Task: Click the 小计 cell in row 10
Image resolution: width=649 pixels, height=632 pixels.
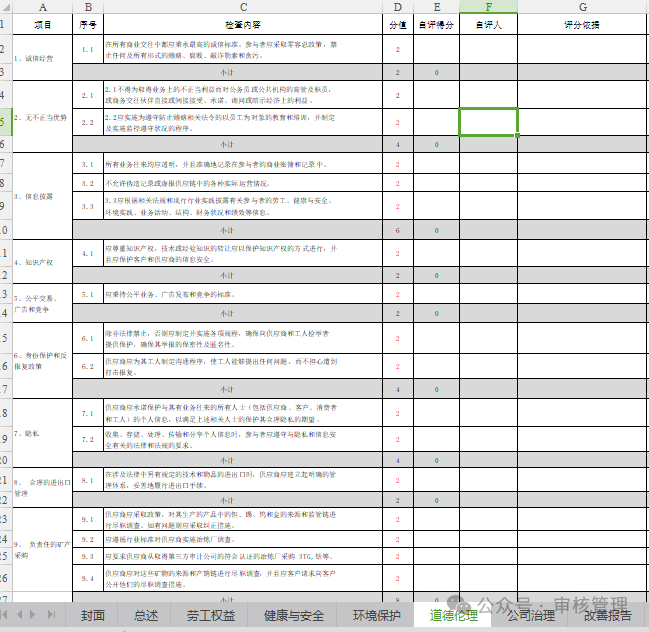Action: [227, 230]
